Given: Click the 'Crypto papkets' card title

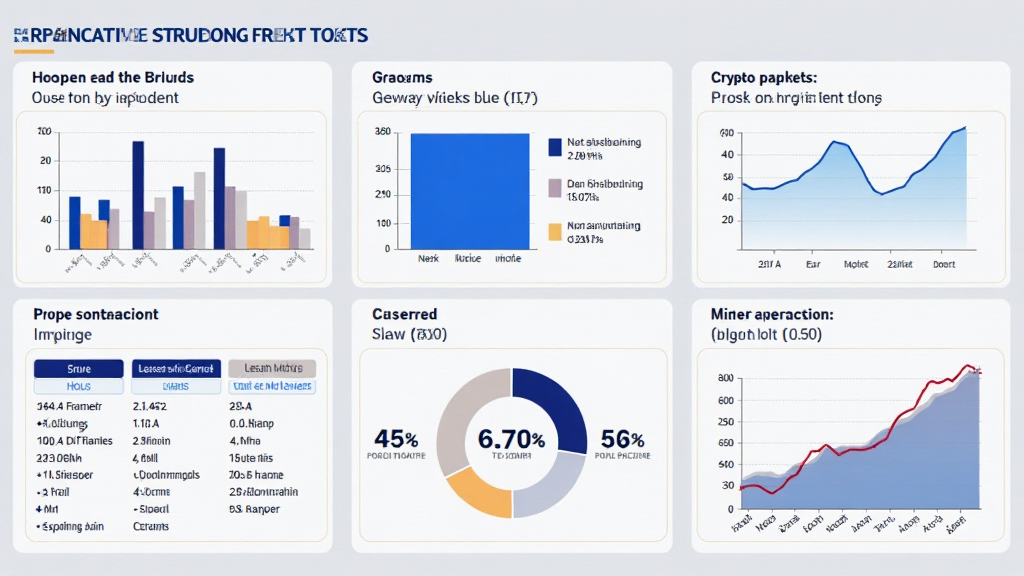Looking at the screenshot, I should point(764,77).
